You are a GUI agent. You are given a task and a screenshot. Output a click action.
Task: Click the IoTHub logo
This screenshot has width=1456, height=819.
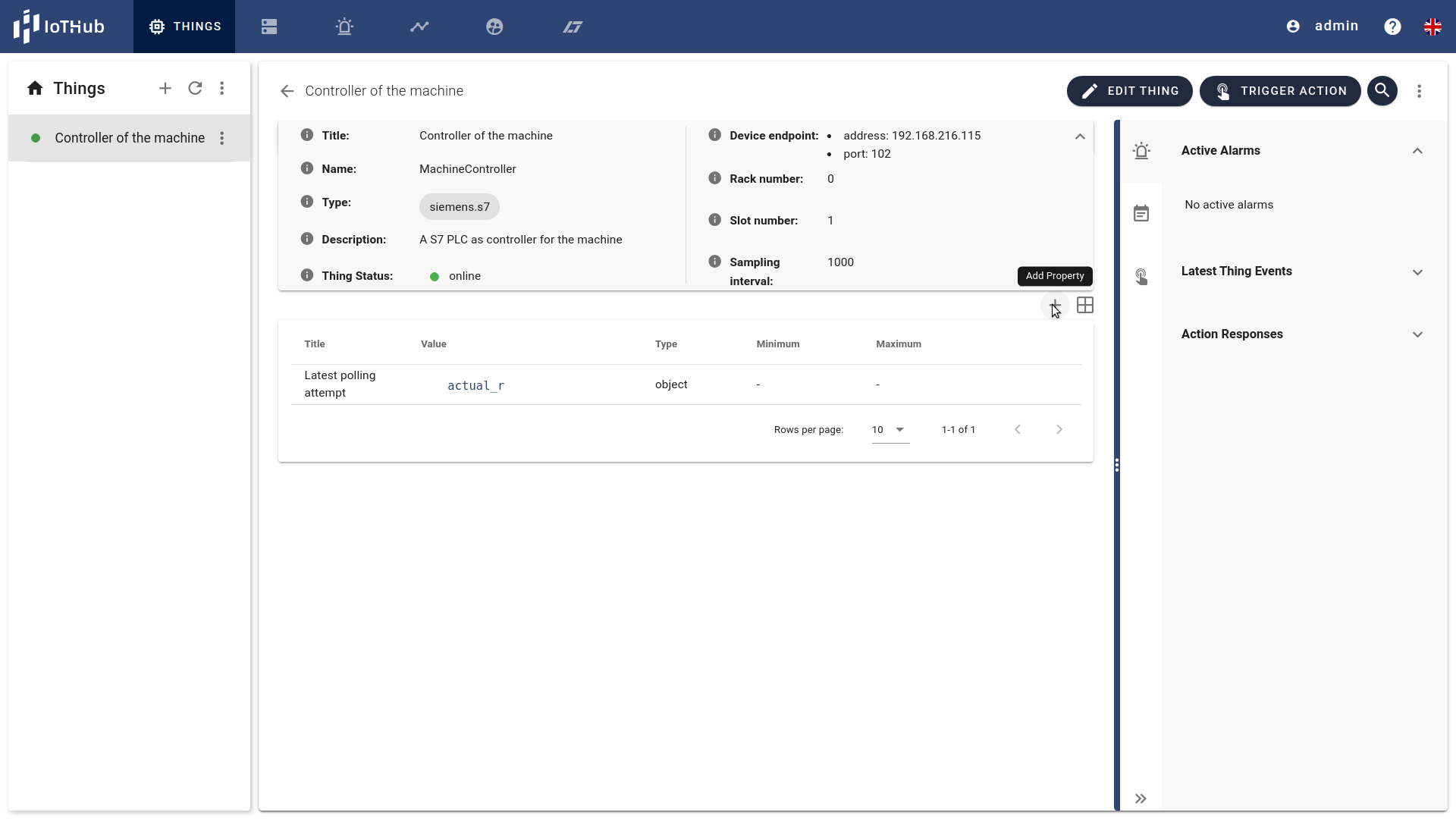(58, 27)
